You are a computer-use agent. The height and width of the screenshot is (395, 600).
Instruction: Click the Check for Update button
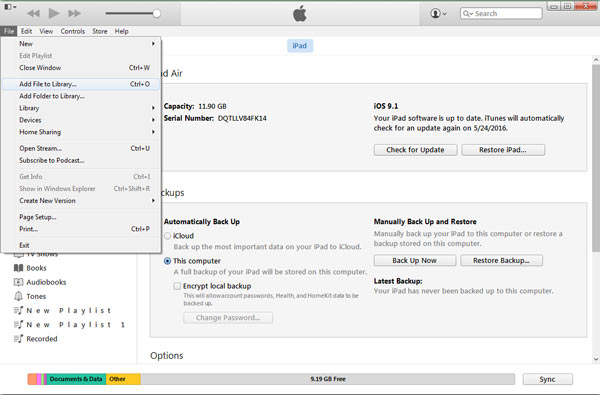[x=415, y=150]
